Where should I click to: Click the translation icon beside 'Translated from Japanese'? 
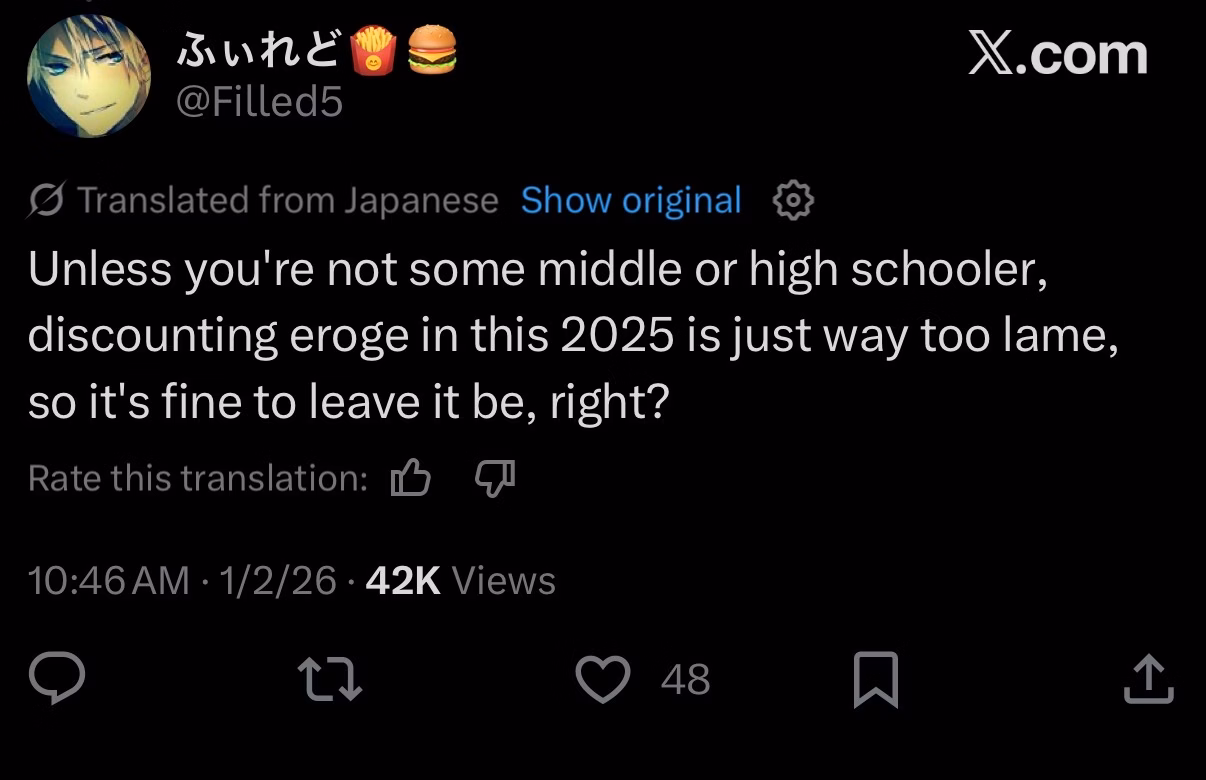pos(47,201)
